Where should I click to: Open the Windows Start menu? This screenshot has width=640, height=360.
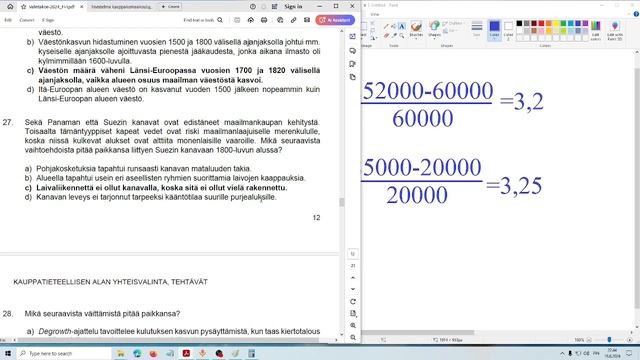tap(7, 353)
